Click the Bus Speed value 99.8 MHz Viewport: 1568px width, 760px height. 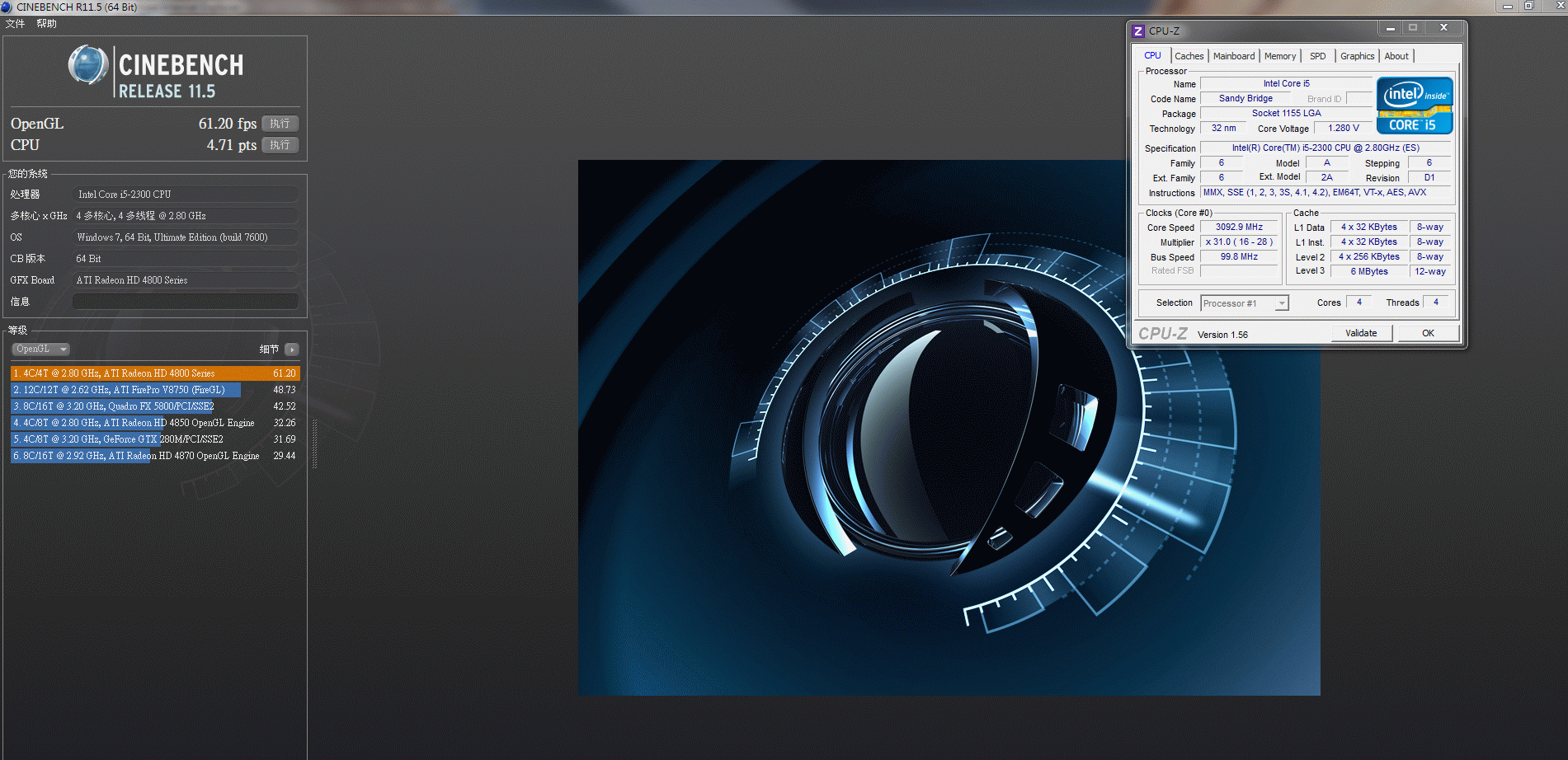[1239, 256]
